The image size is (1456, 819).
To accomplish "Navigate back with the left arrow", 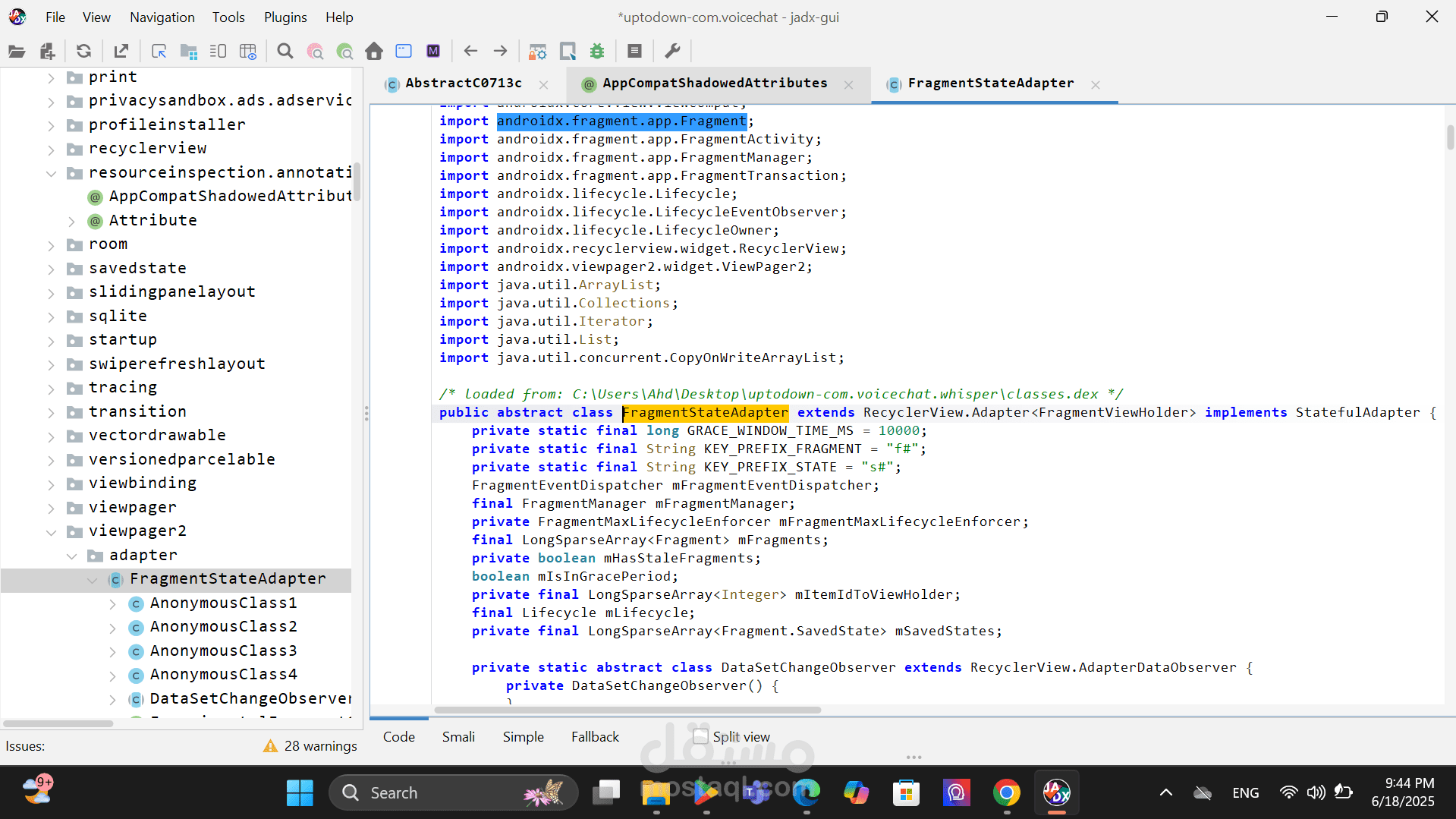I will [x=470, y=52].
